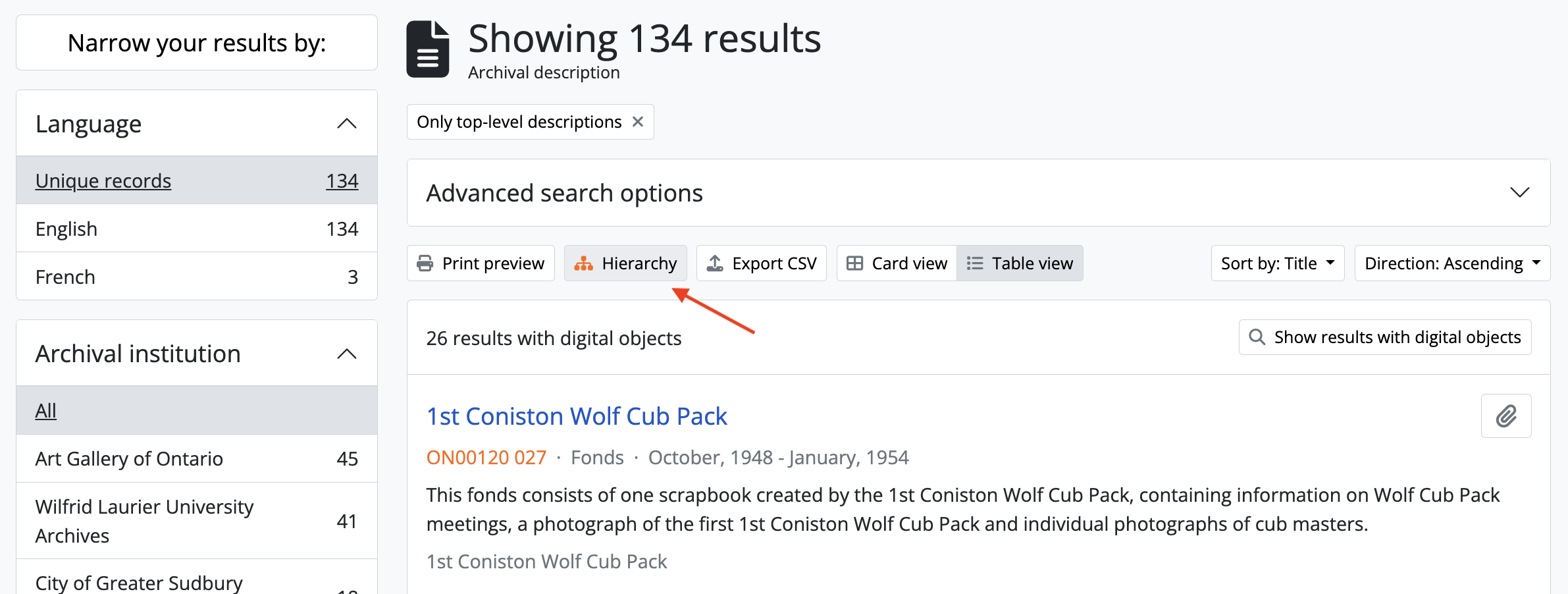Collapse the Language facet
The image size is (1568, 594).
[346, 124]
